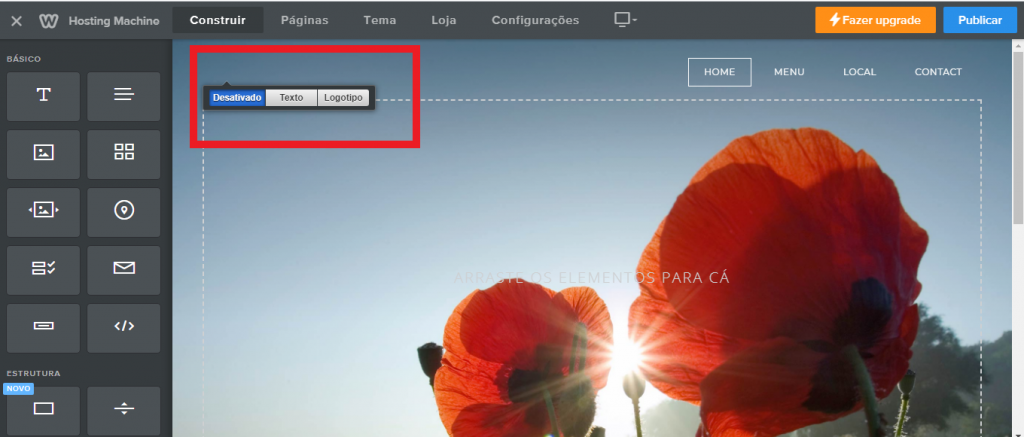Viewport: 1024px width, 437px height.
Task: Click the Publicar button
Action: coord(980,20)
